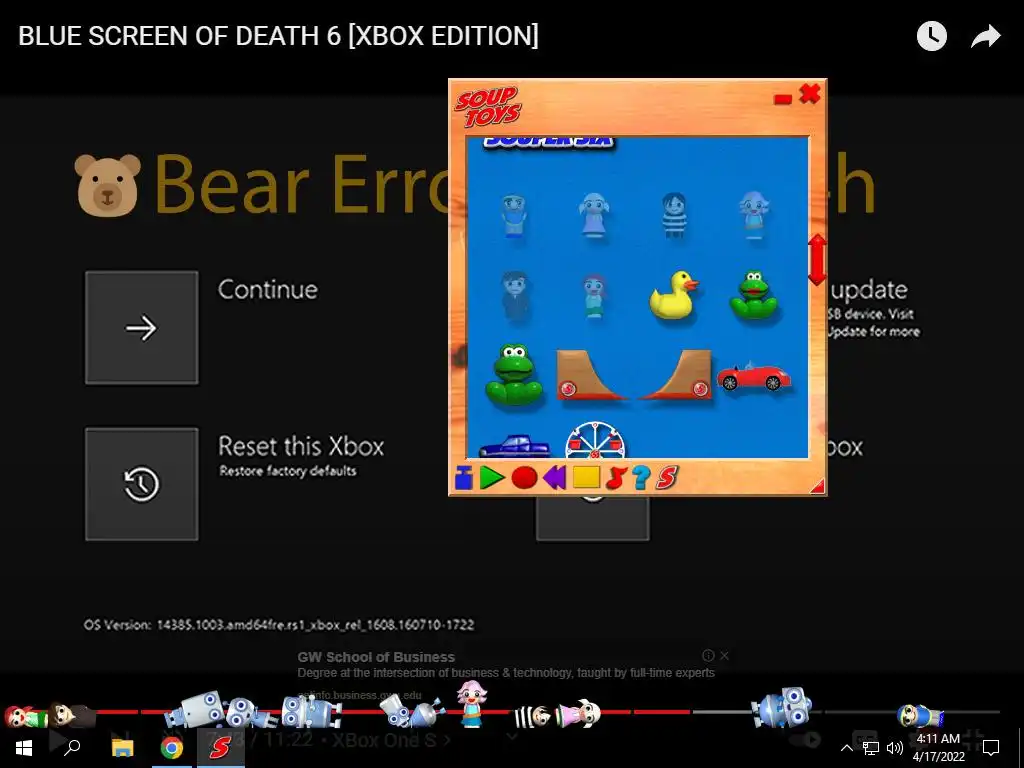Select the Ferris wheel toy

[595, 440]
